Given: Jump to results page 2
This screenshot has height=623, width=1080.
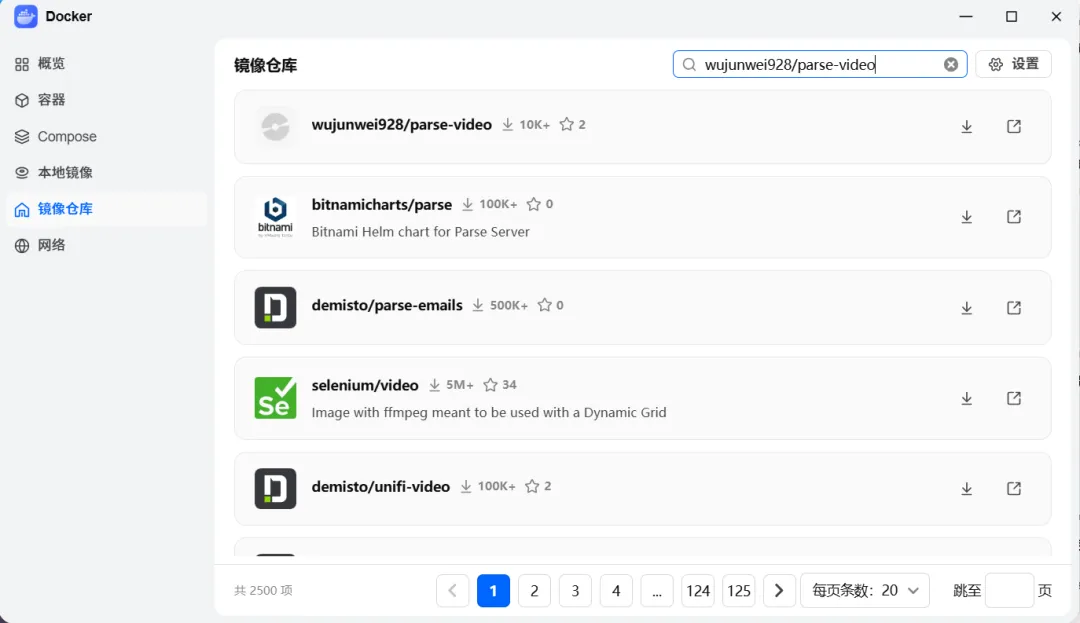Looking at the screenshot, I should click(534, 591).
